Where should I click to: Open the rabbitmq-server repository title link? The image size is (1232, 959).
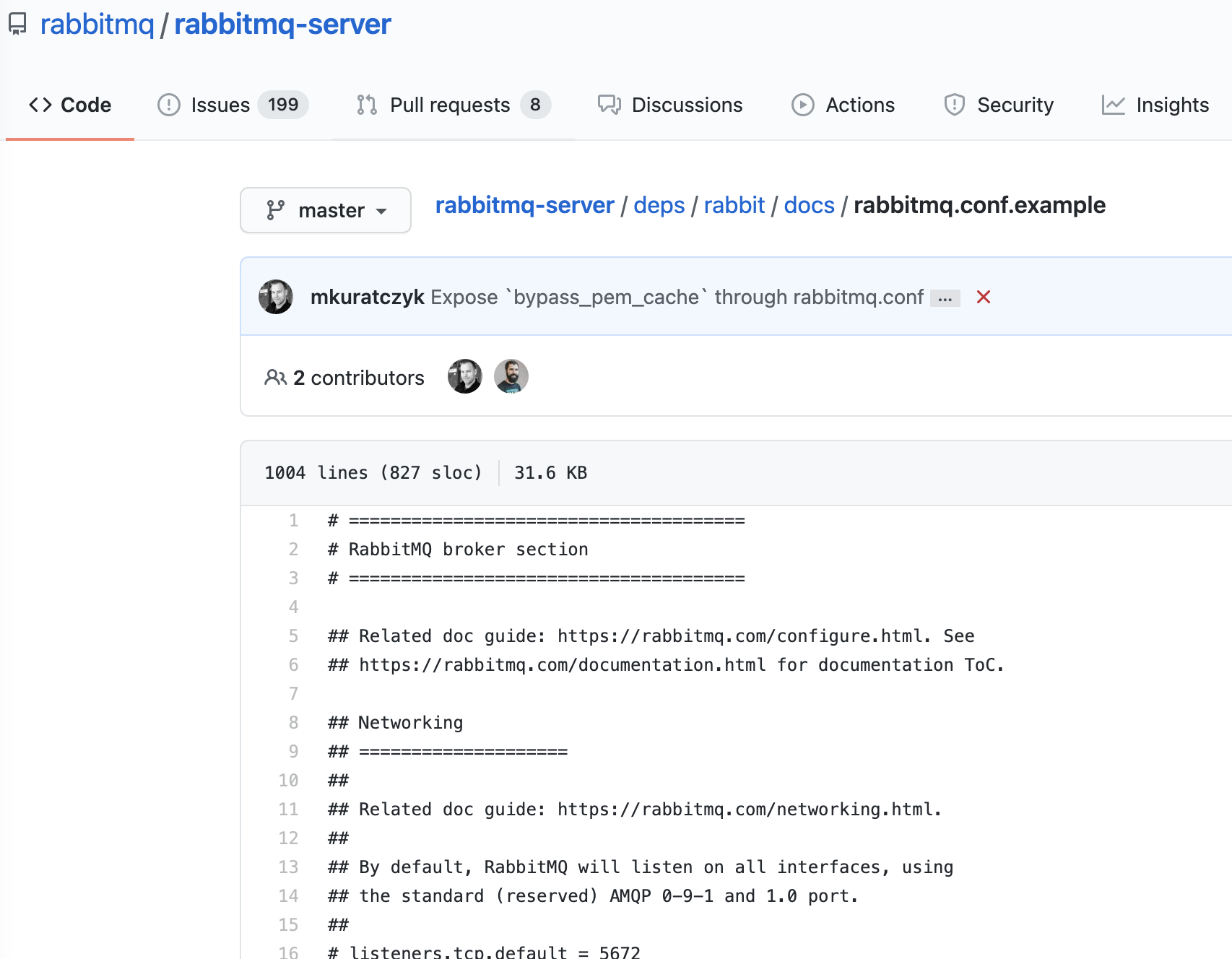coord(282,25)
